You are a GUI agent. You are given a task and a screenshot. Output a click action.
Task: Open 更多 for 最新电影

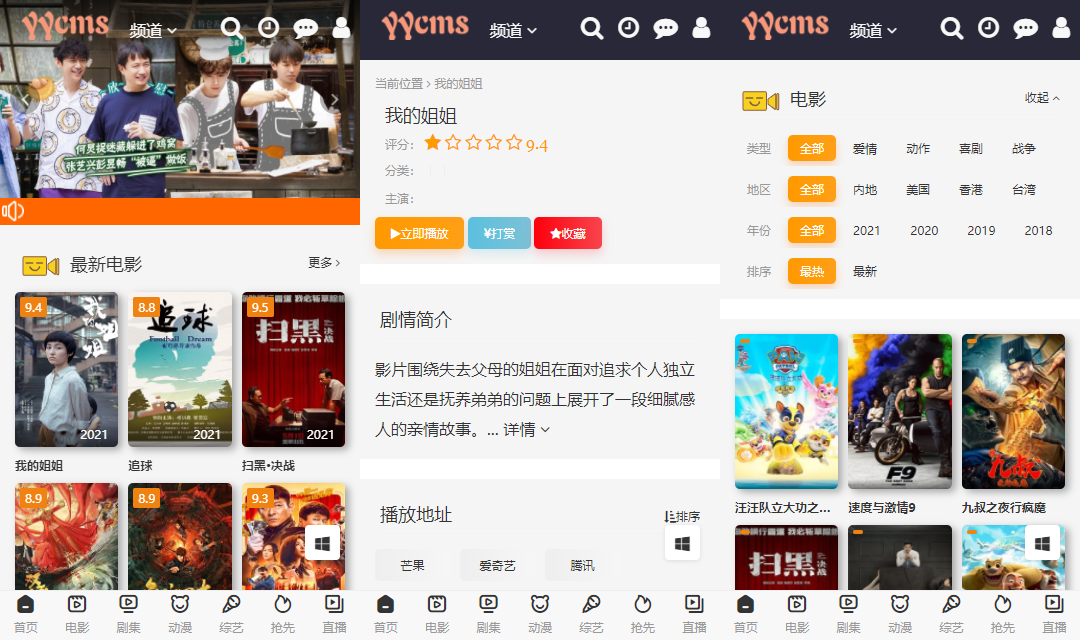tap(324, 262)
